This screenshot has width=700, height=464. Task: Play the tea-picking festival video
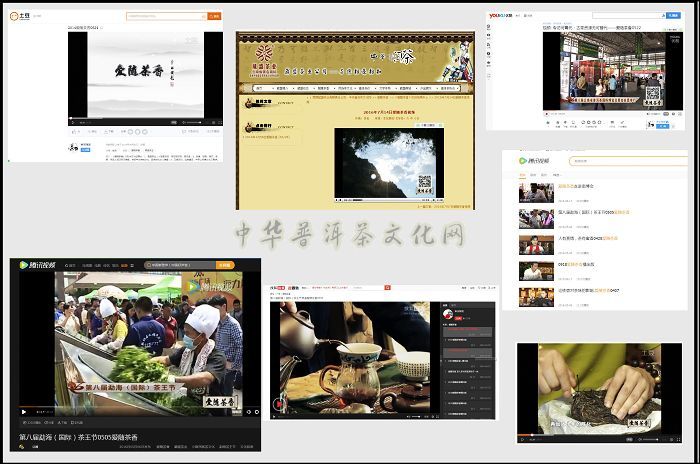[24, 412]
